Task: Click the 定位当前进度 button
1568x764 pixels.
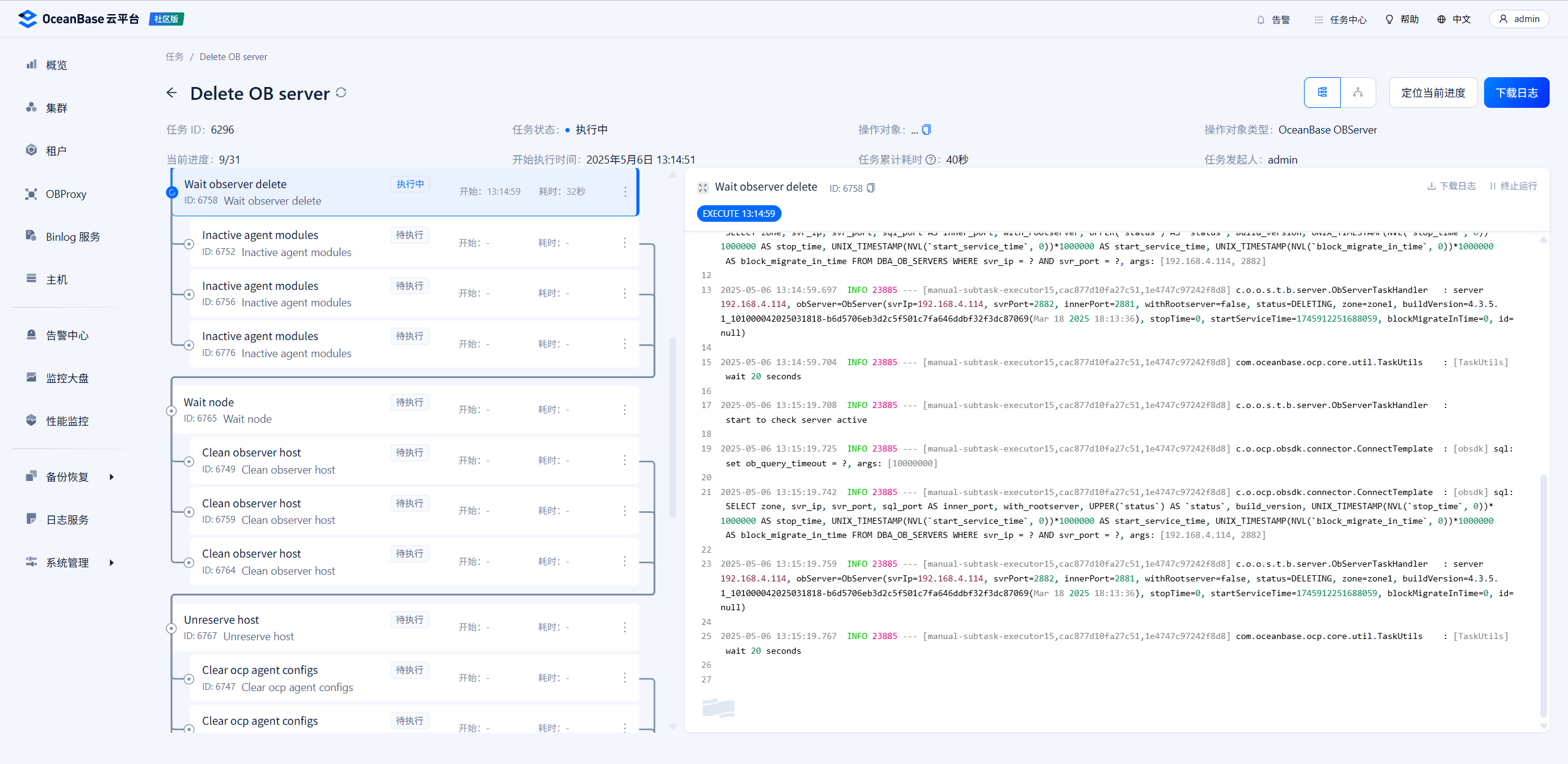Action: tap(1433, 93)
